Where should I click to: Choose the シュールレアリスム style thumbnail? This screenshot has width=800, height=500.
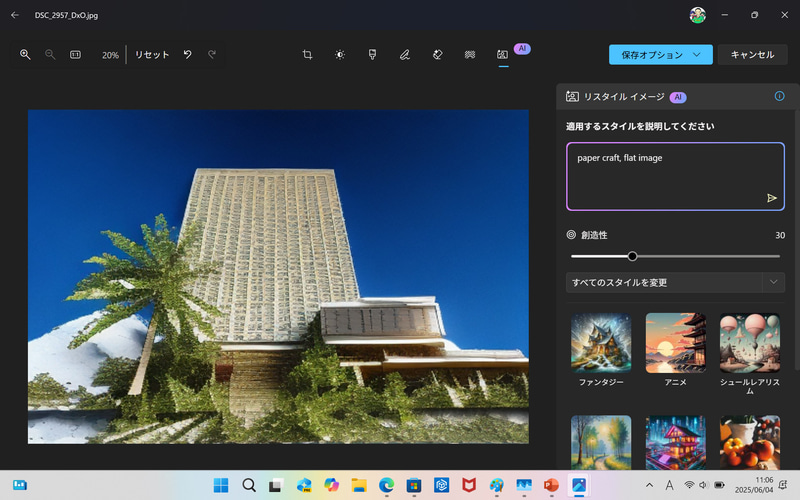750,343
